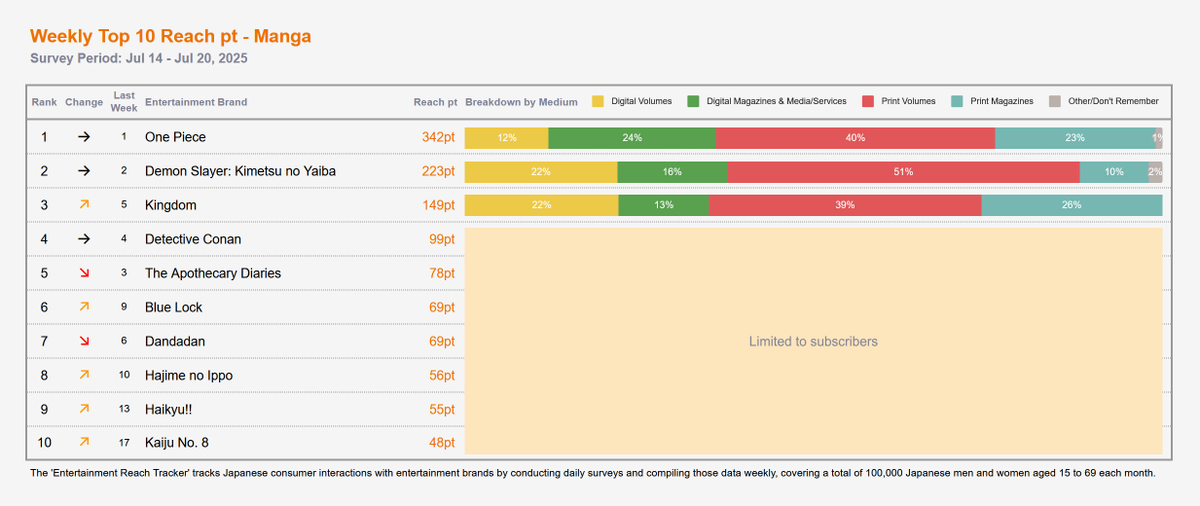Click the red down arrow for The Apothecary Diaries
The width and height of the screenshot is (1200, 506).
(x=84, y=273)
